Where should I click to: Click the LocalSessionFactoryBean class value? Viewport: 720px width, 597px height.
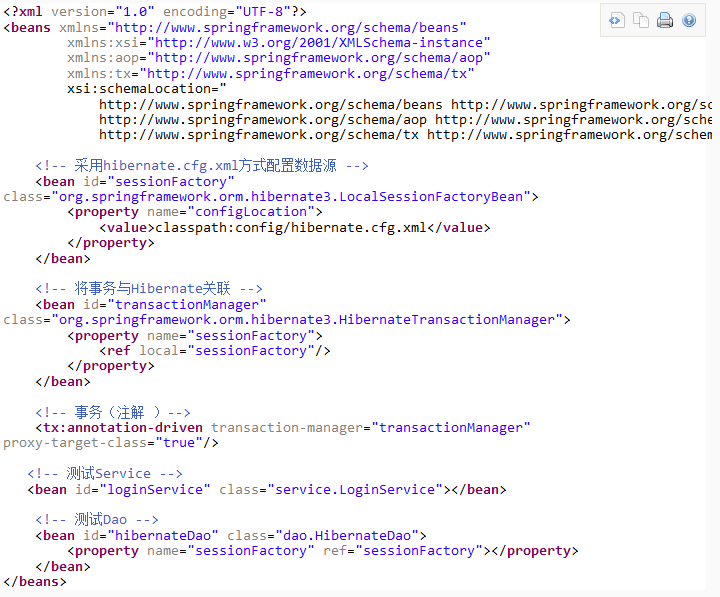point(291,197)
